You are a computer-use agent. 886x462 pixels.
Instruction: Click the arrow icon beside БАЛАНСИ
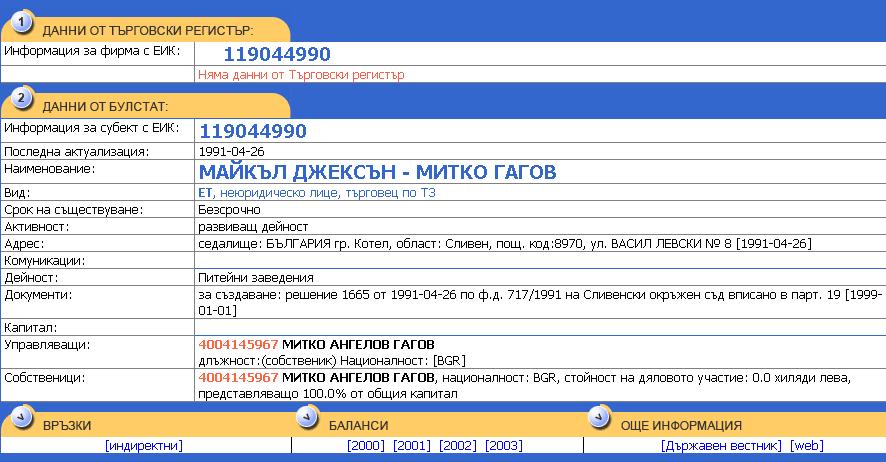[x=307, y=418]
